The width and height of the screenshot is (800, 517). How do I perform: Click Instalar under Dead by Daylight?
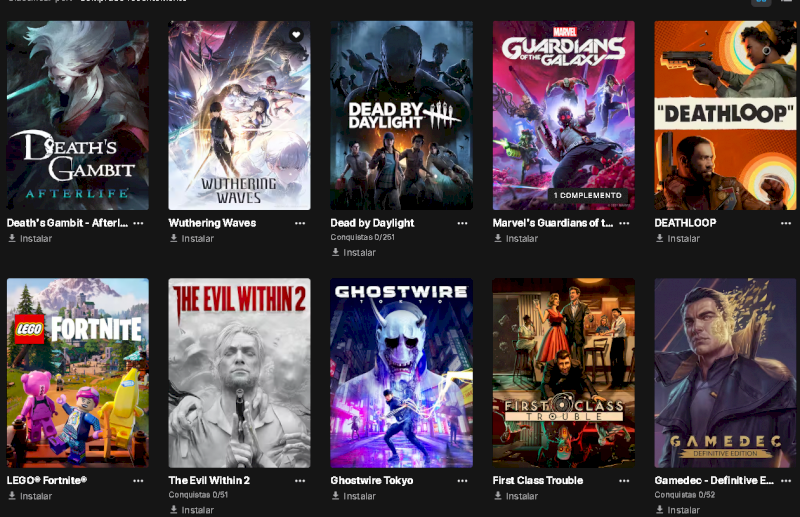354,252
